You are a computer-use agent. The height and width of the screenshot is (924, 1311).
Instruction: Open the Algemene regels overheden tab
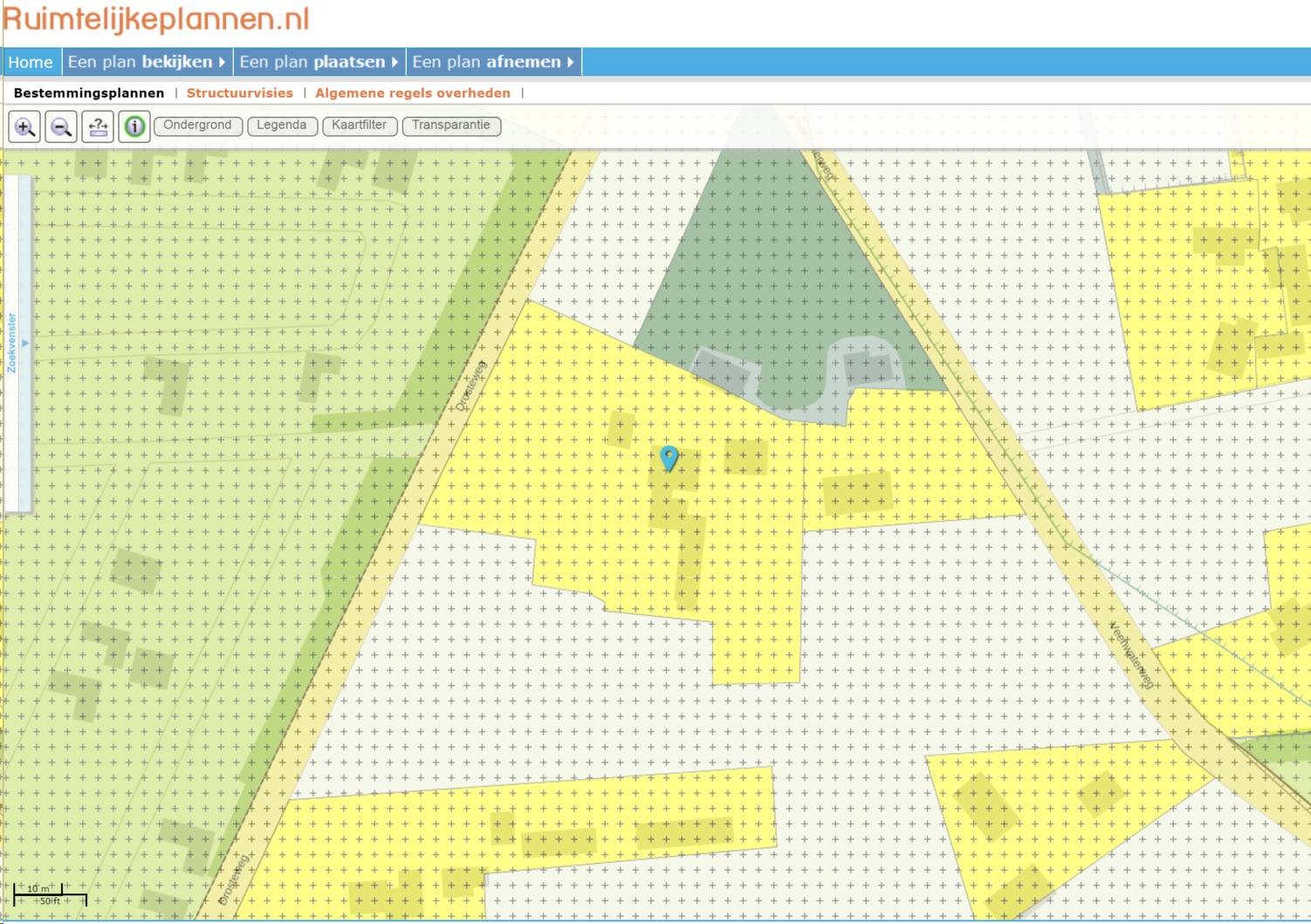click(x=412, y=92)
